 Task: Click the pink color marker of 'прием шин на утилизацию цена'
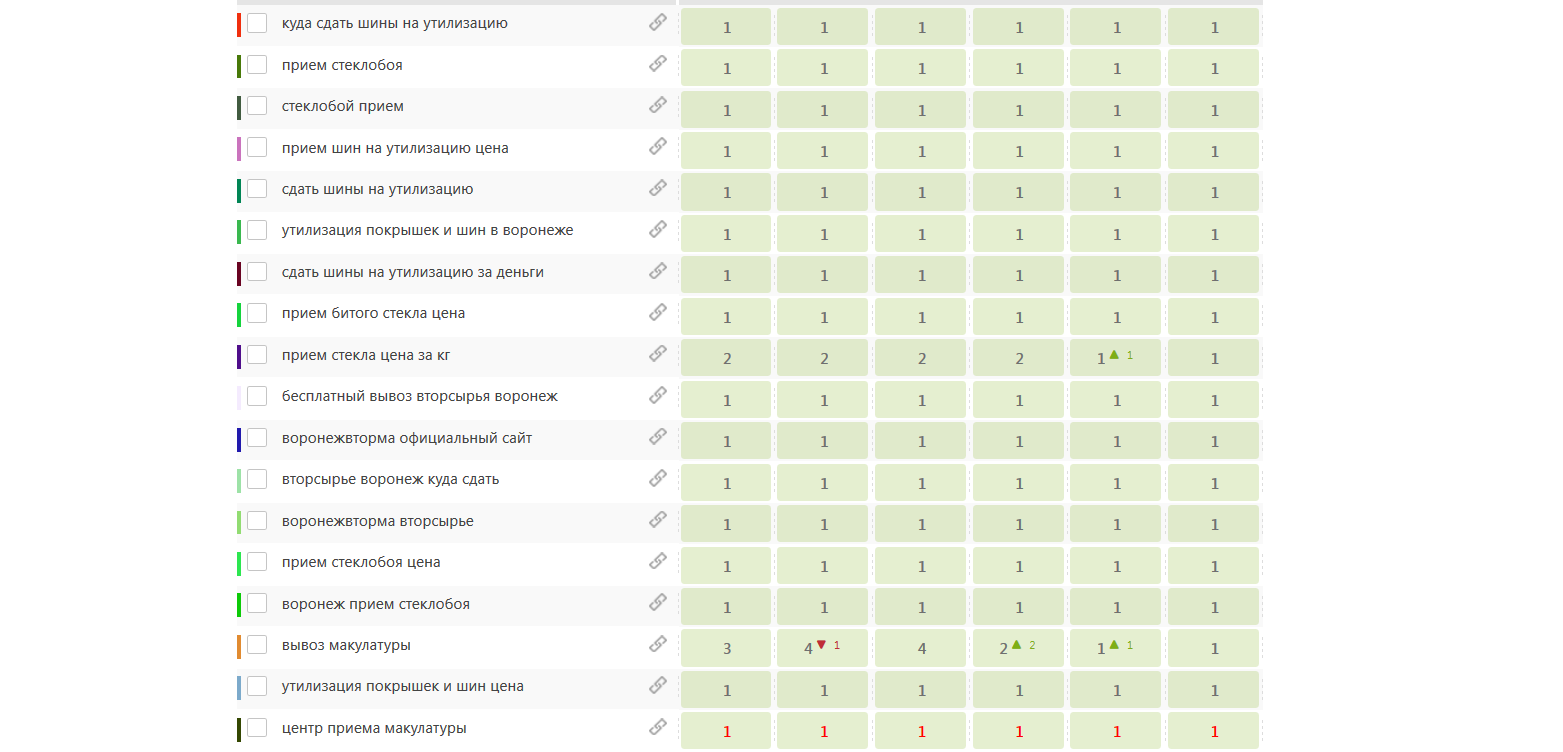[239, 148]
